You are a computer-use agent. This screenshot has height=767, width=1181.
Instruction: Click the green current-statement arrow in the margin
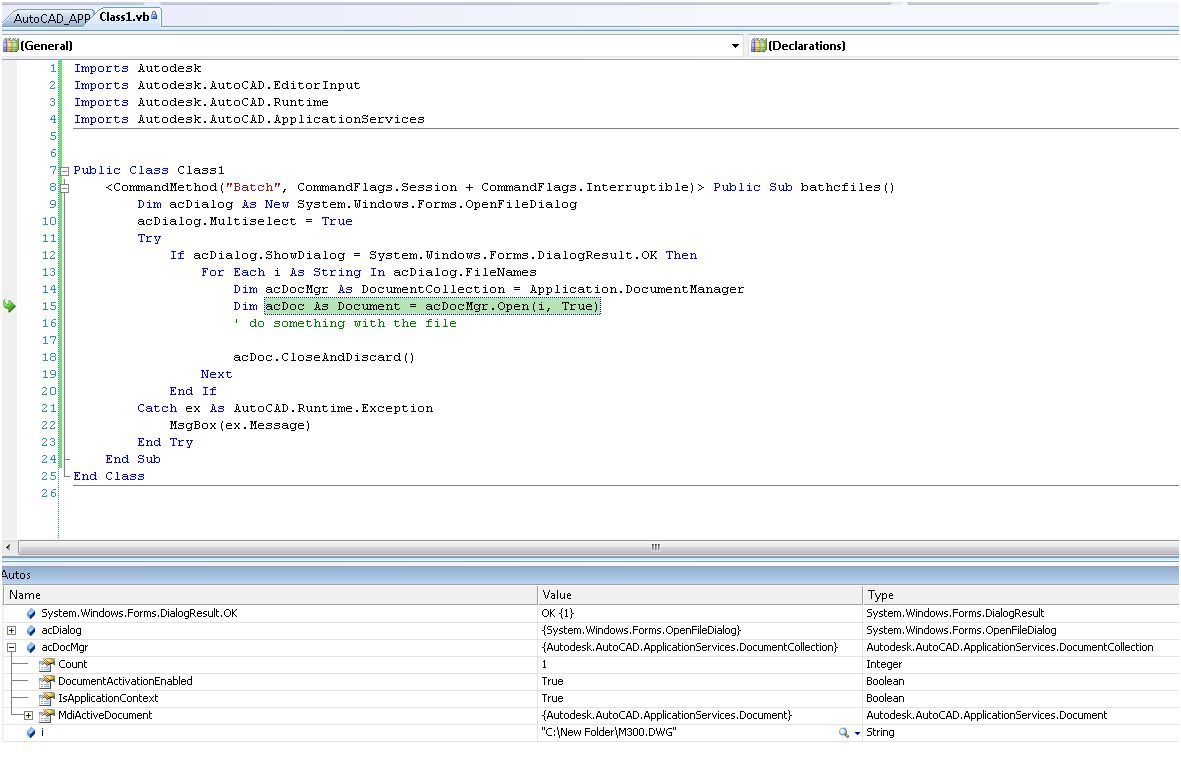coord(9,307)
